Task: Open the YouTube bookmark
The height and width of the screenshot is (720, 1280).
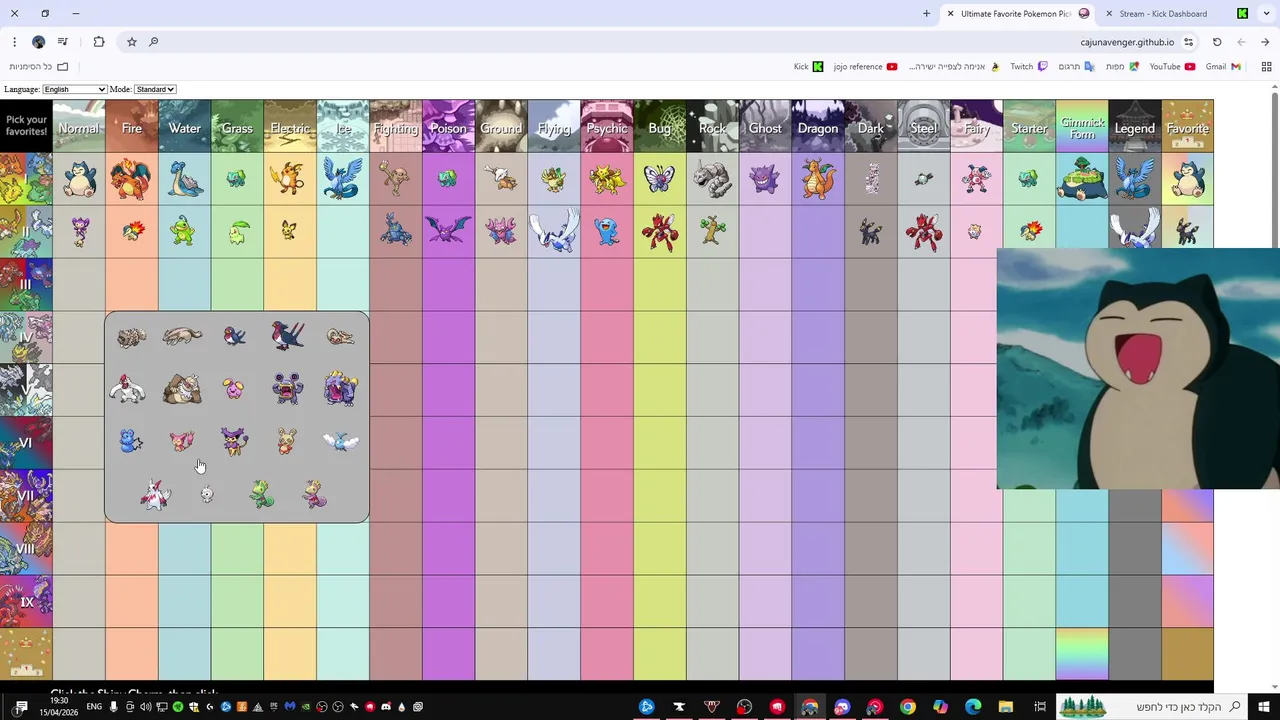Action: coord(1172,67)
